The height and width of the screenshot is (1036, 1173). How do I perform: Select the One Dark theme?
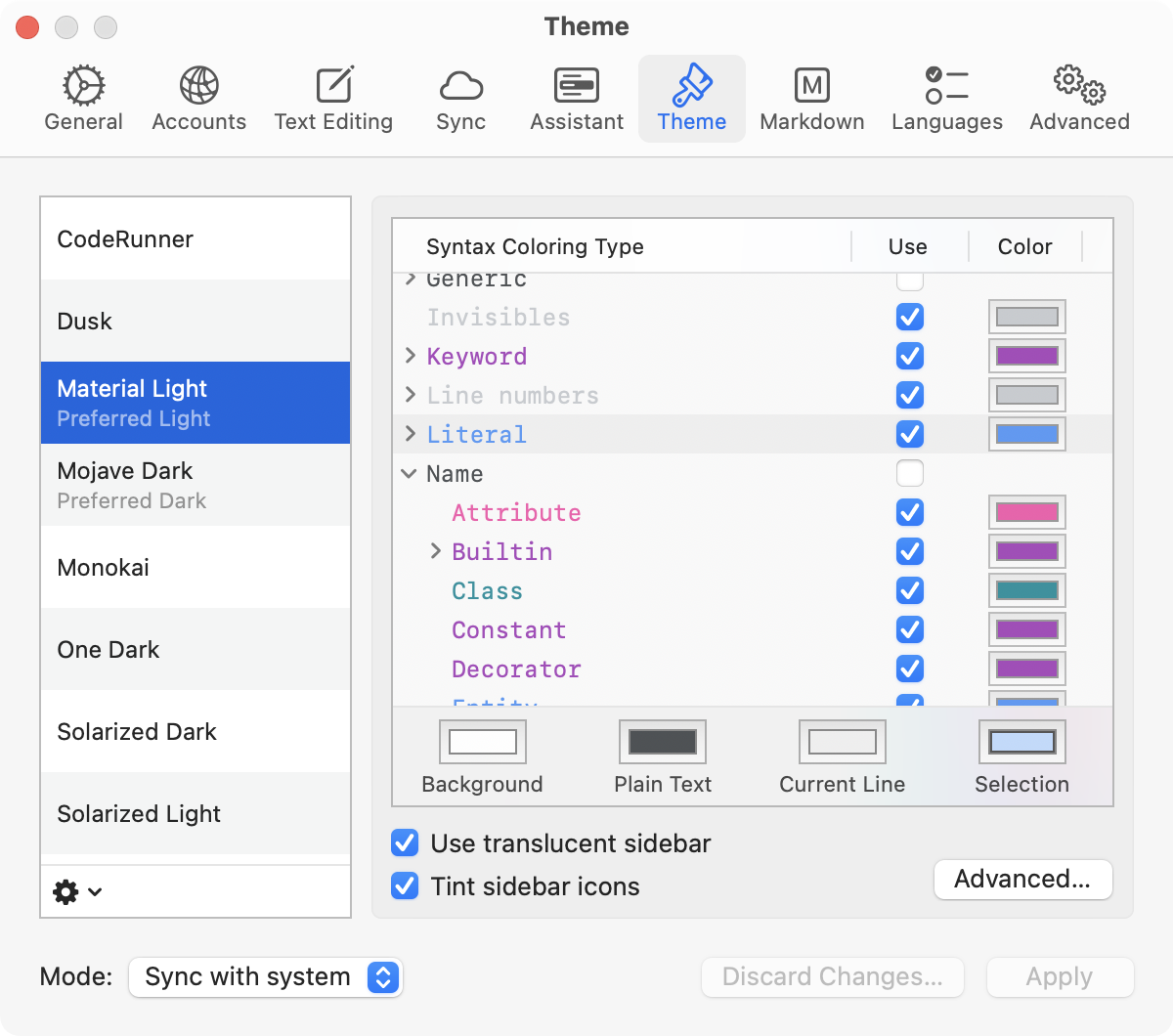[195, 650]
